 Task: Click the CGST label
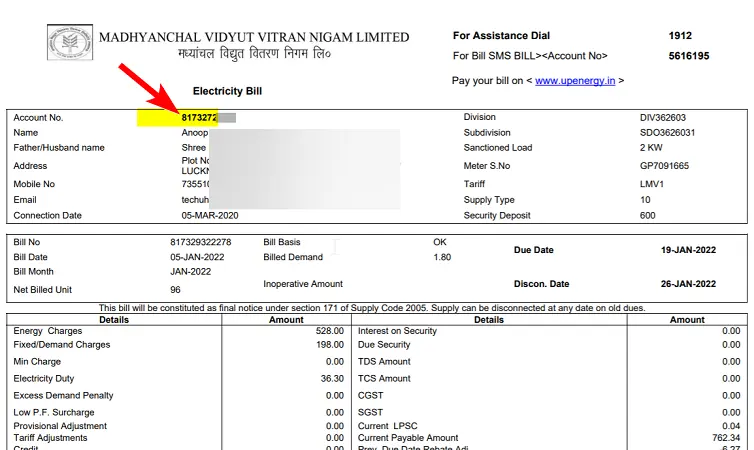(370, 396)
